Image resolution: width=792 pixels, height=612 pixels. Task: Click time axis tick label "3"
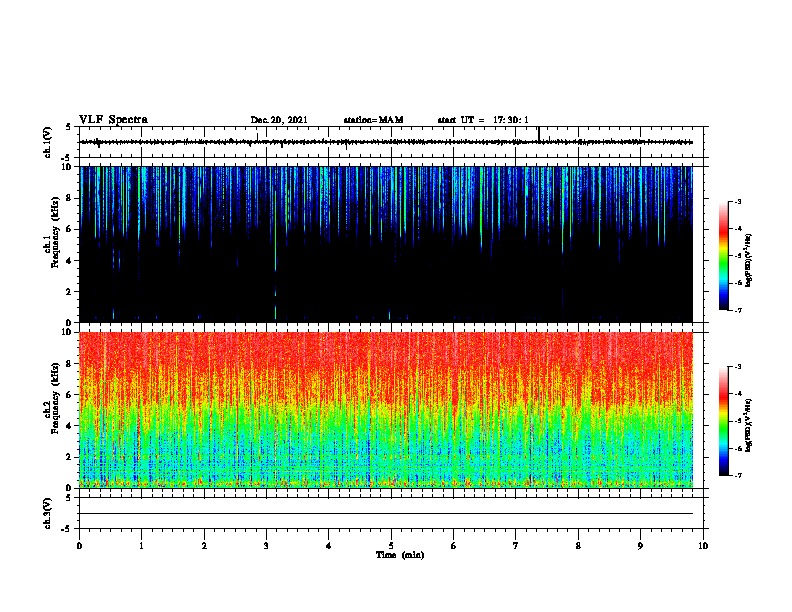point(266,546)
